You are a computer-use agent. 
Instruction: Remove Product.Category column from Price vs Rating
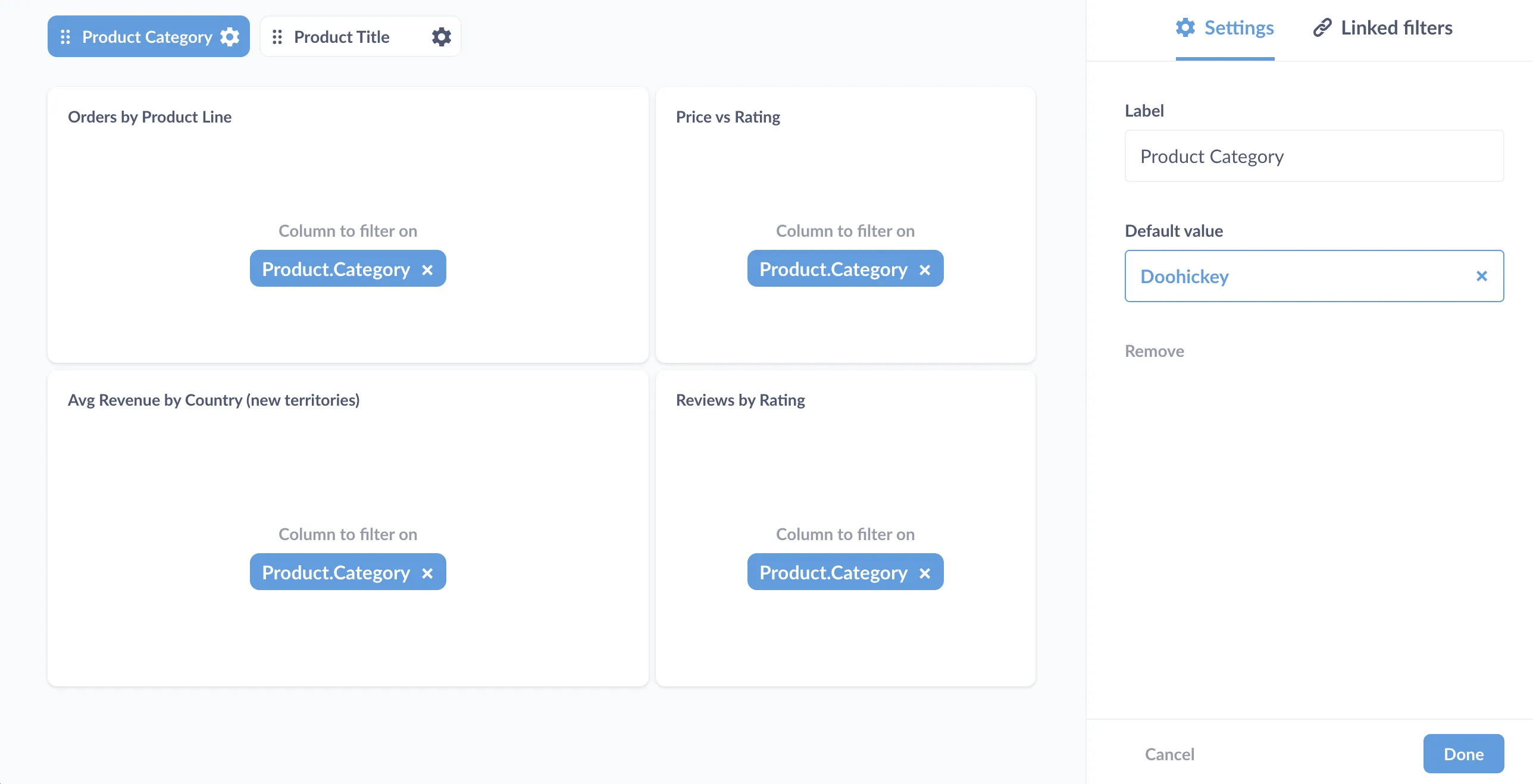click(925, 269)
